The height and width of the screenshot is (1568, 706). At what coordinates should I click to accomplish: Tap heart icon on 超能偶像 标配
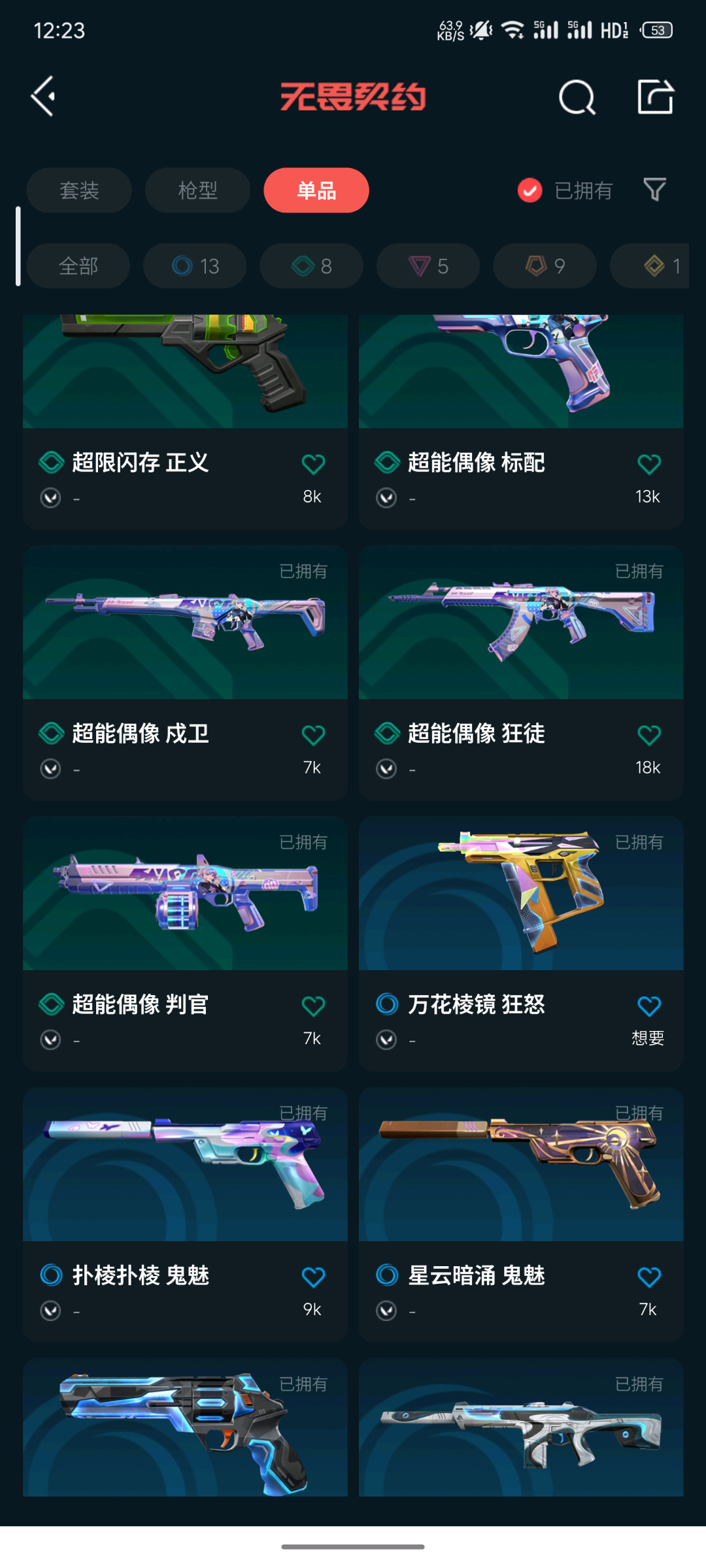click(648, 464)
